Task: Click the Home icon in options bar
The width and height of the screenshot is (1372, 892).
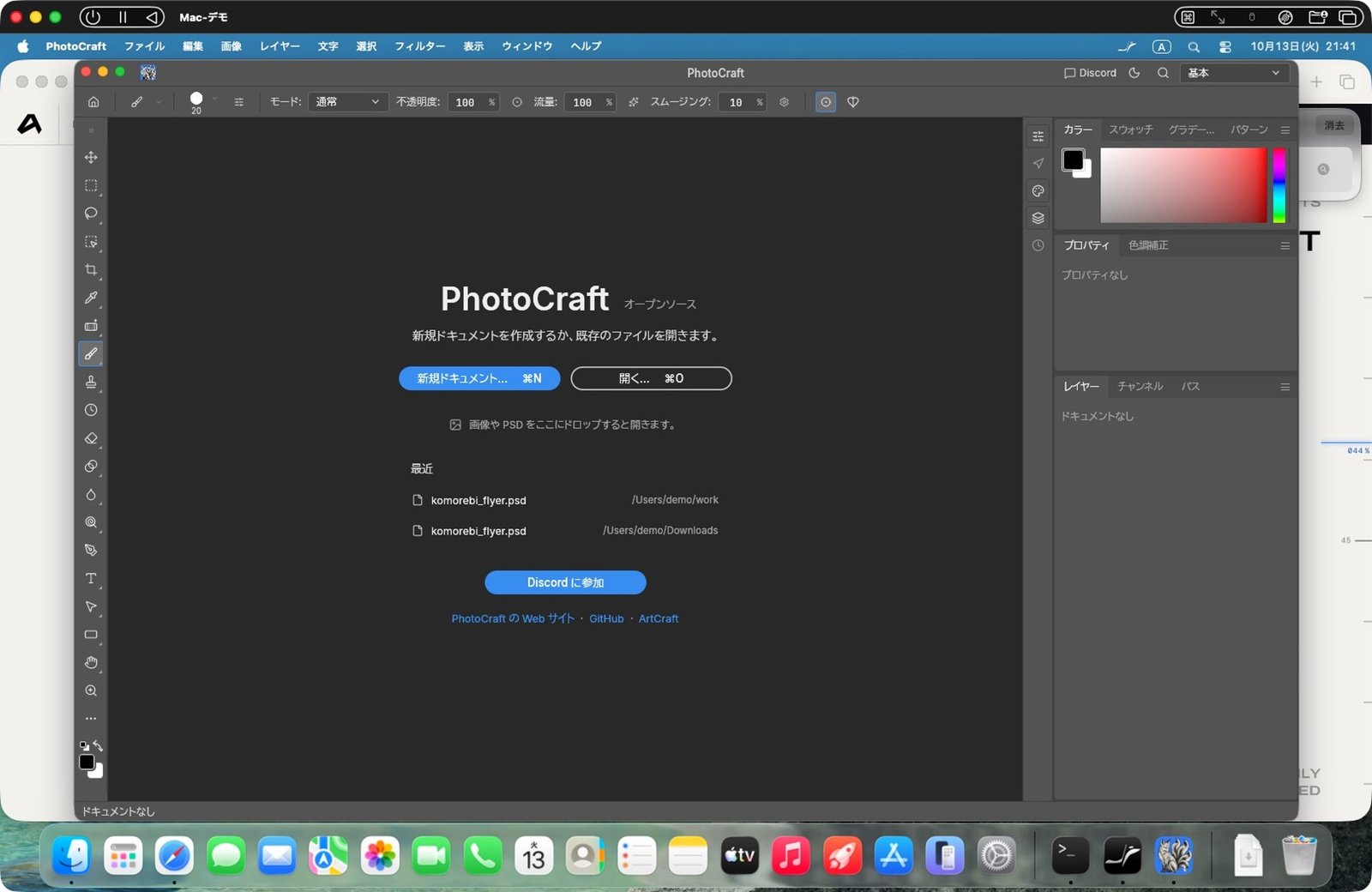Action: pyautogui.click(x=93, y=102)
